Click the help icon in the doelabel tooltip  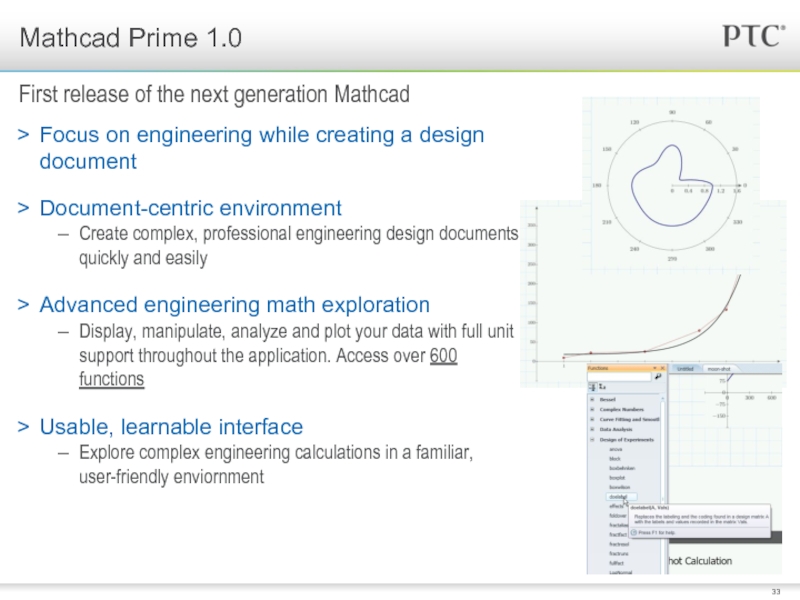click(634, 532)
